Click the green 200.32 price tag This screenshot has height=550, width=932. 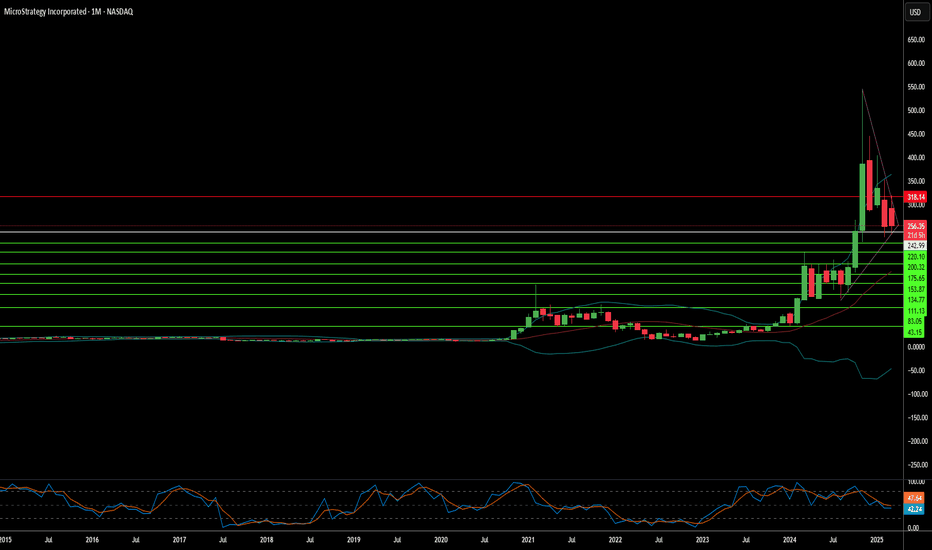915,268
